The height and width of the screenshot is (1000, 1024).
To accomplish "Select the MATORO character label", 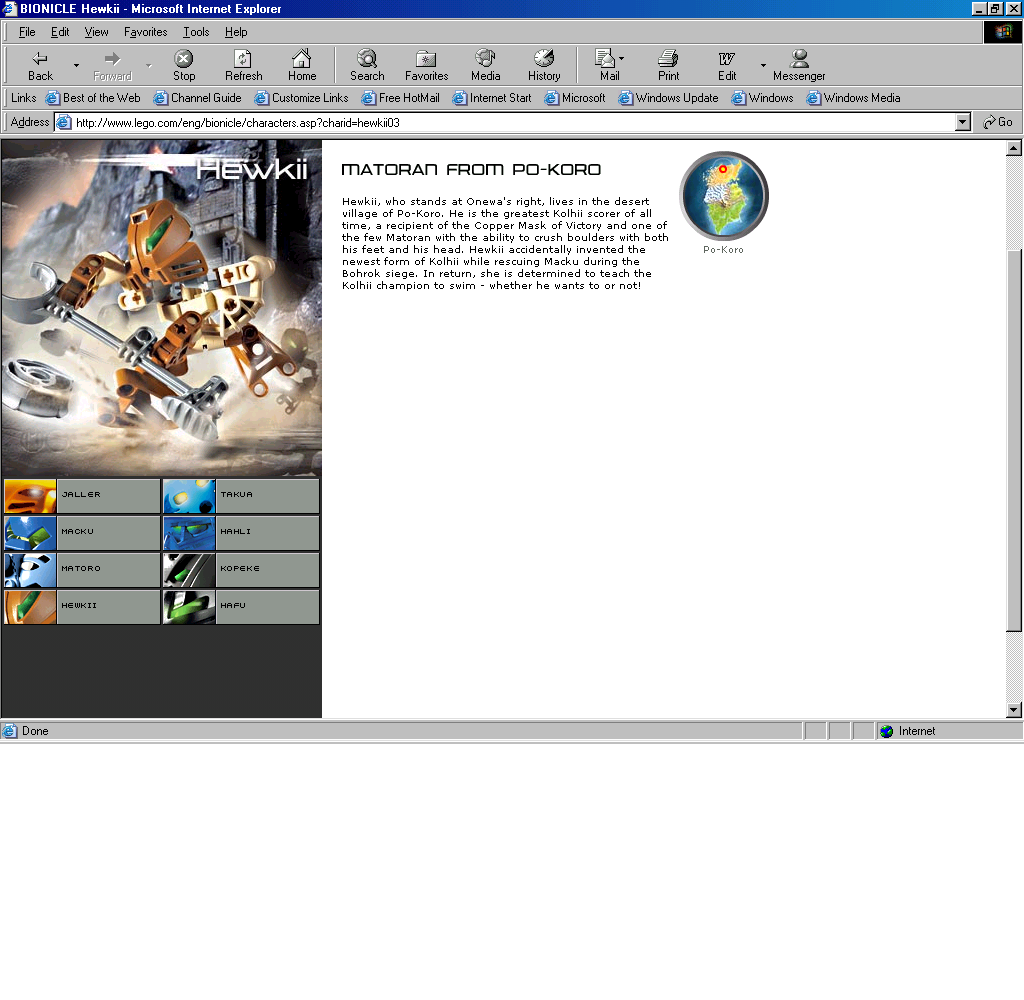I will (x=81, y=569).
